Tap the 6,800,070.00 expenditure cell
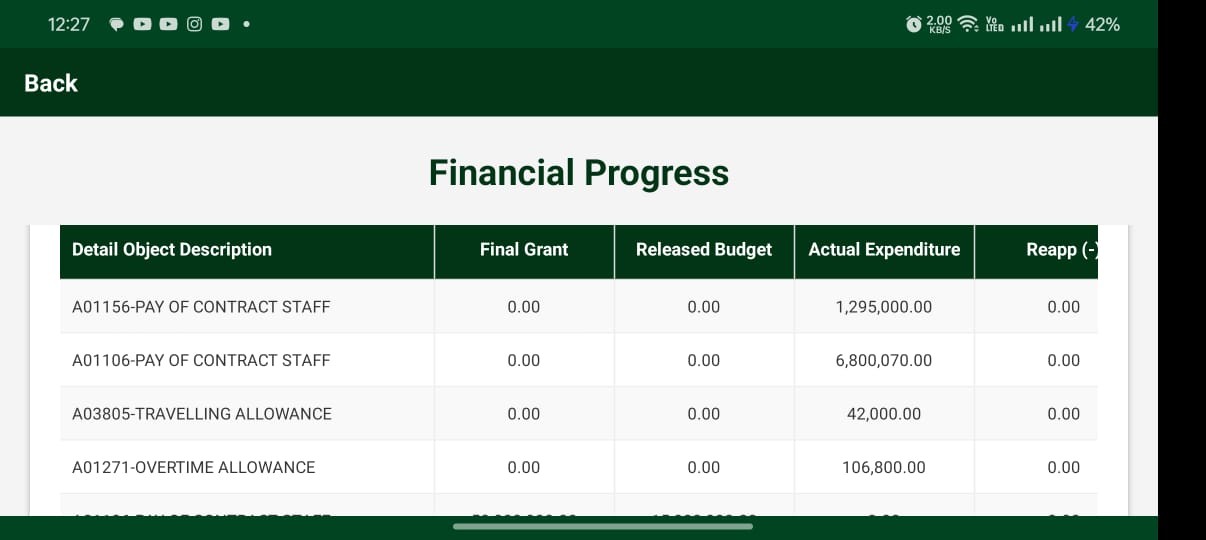The image size is (1206, 540). 884,360
